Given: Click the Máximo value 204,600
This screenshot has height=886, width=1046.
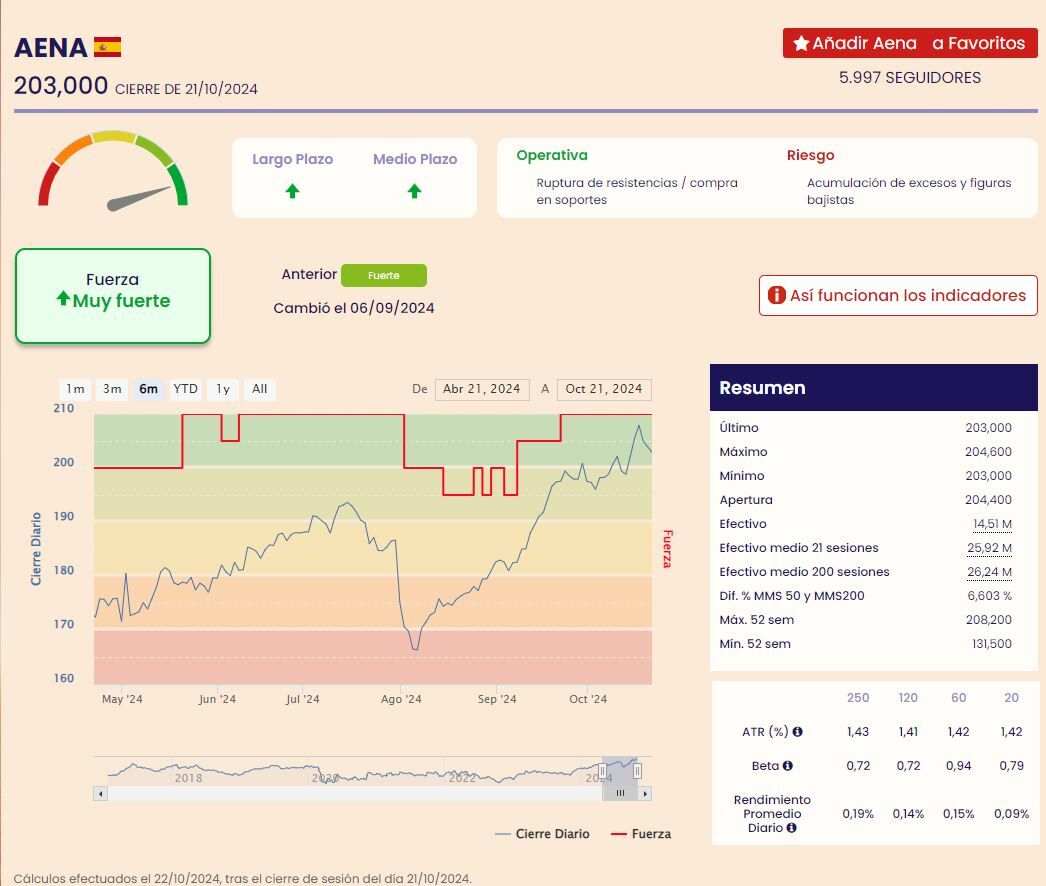Looking at the screenshot, I should [x=988, y=452].
